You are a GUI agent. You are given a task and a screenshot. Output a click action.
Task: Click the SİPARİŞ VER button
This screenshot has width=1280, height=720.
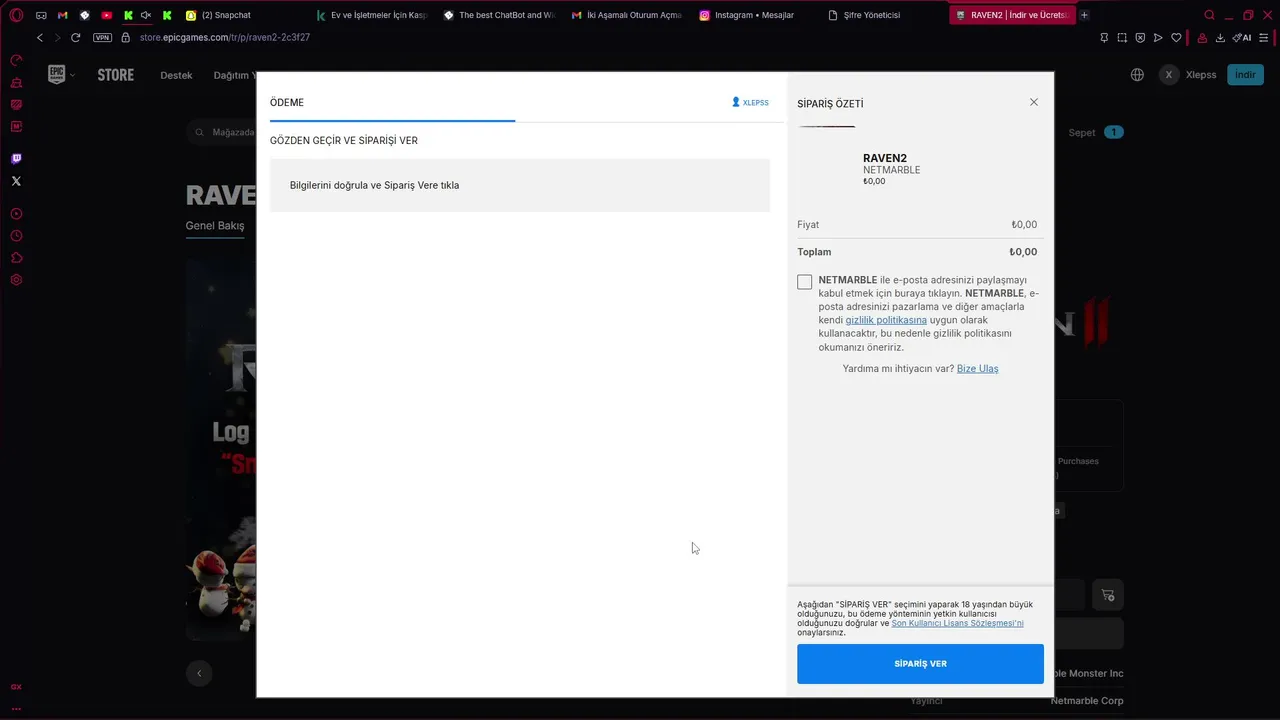pos(920,664)
